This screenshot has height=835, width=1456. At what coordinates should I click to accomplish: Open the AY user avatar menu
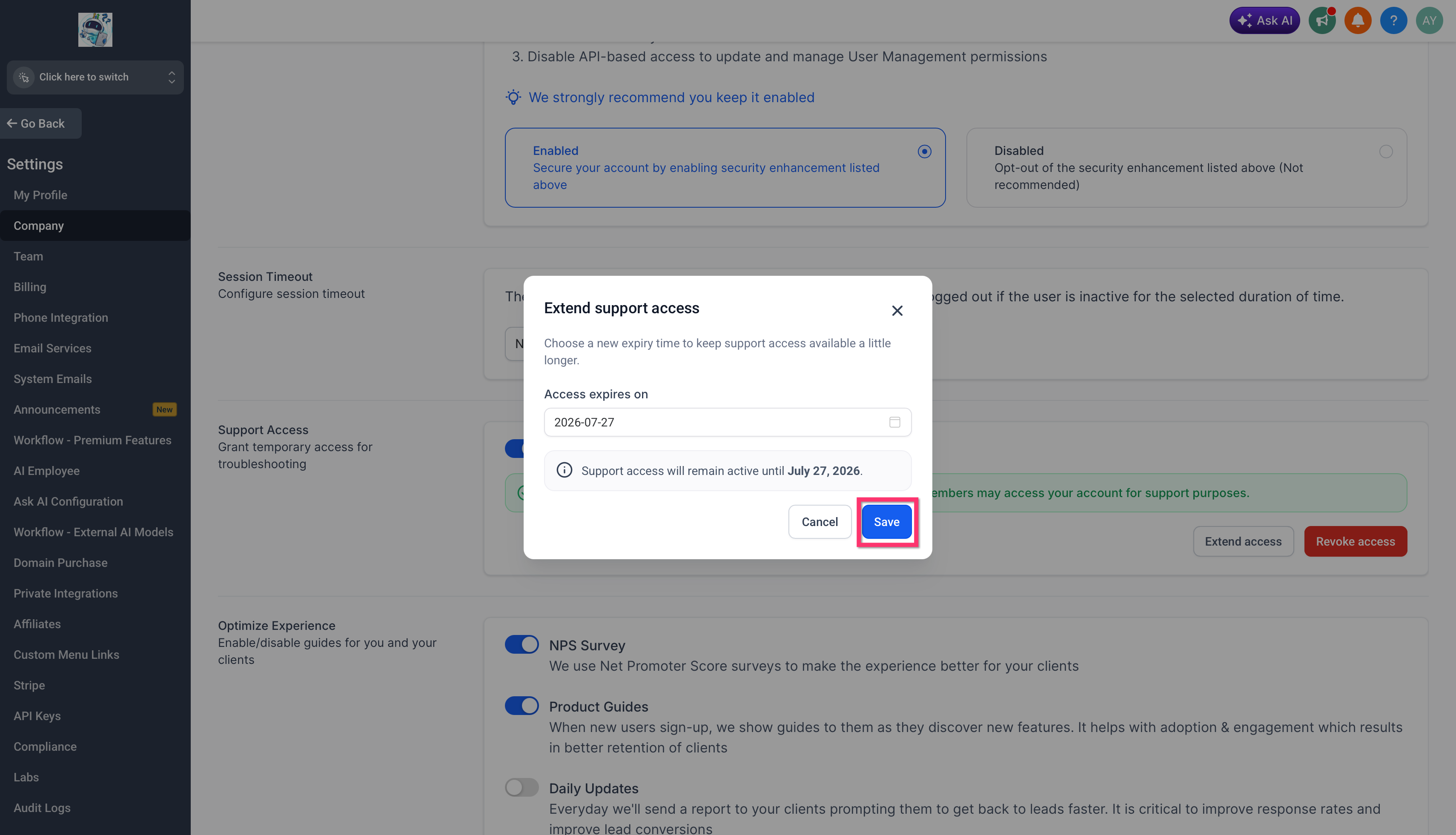1429,21
